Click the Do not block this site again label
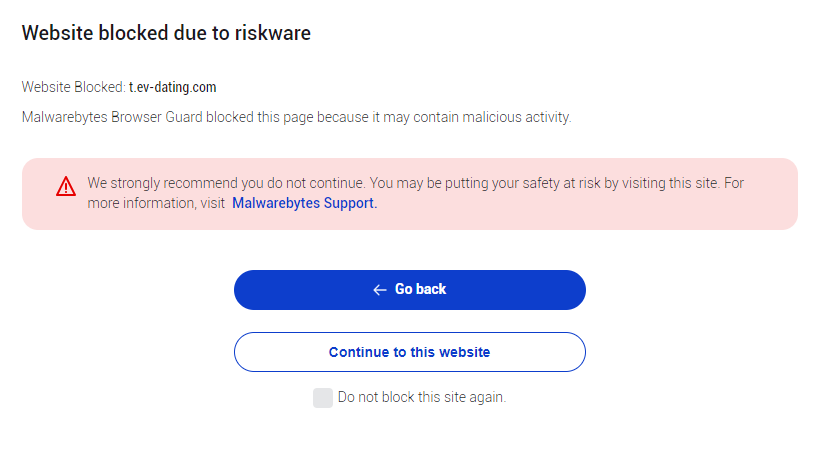The width and height of the screenshot is (820, 450). pos(422,397)
